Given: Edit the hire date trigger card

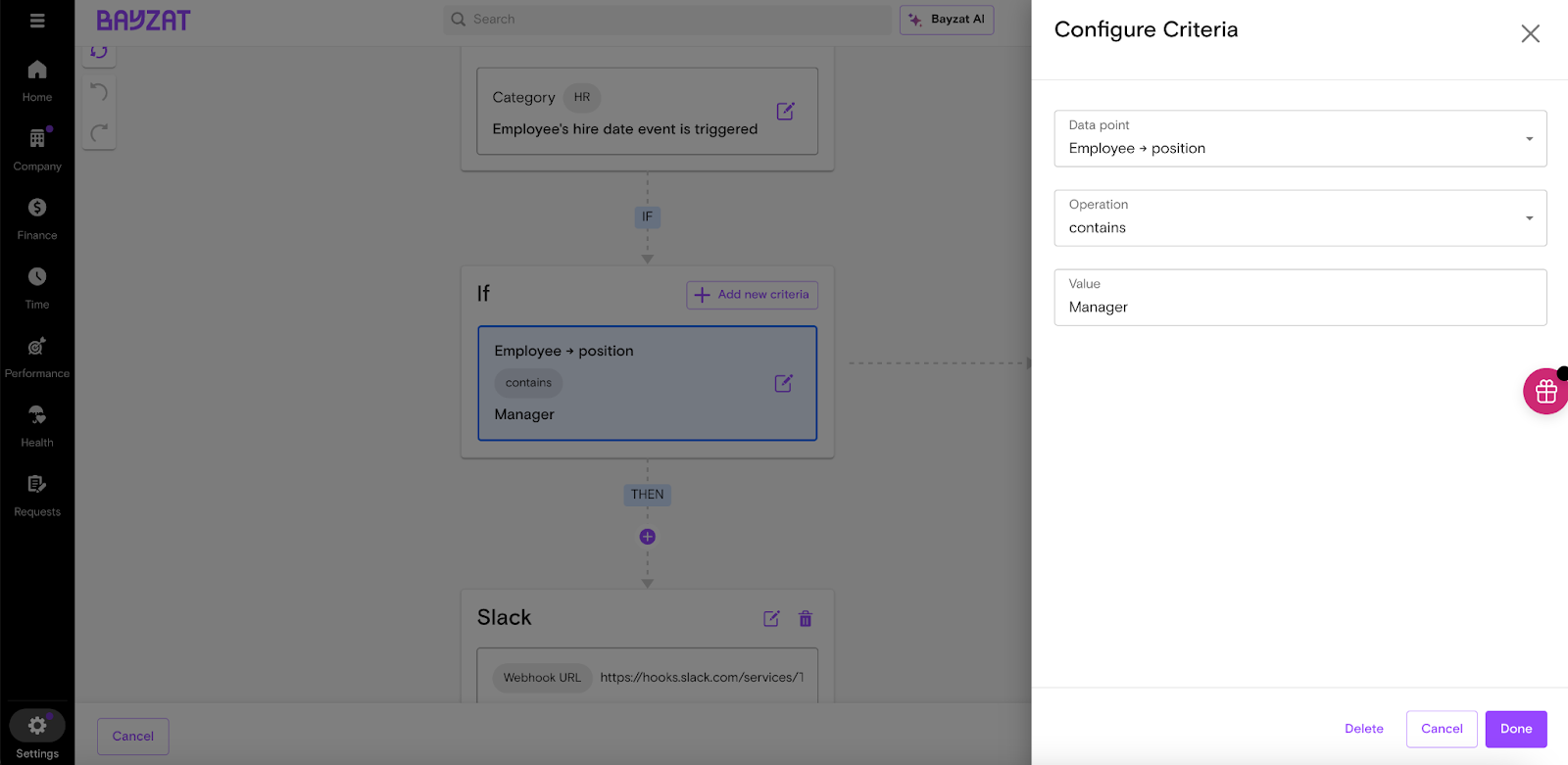Looking at the screenshot, I should tap(785, 112).
